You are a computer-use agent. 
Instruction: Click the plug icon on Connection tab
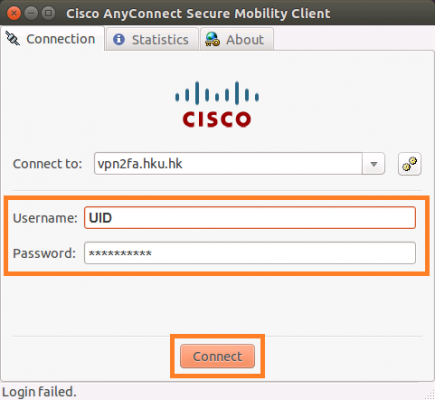13,39
